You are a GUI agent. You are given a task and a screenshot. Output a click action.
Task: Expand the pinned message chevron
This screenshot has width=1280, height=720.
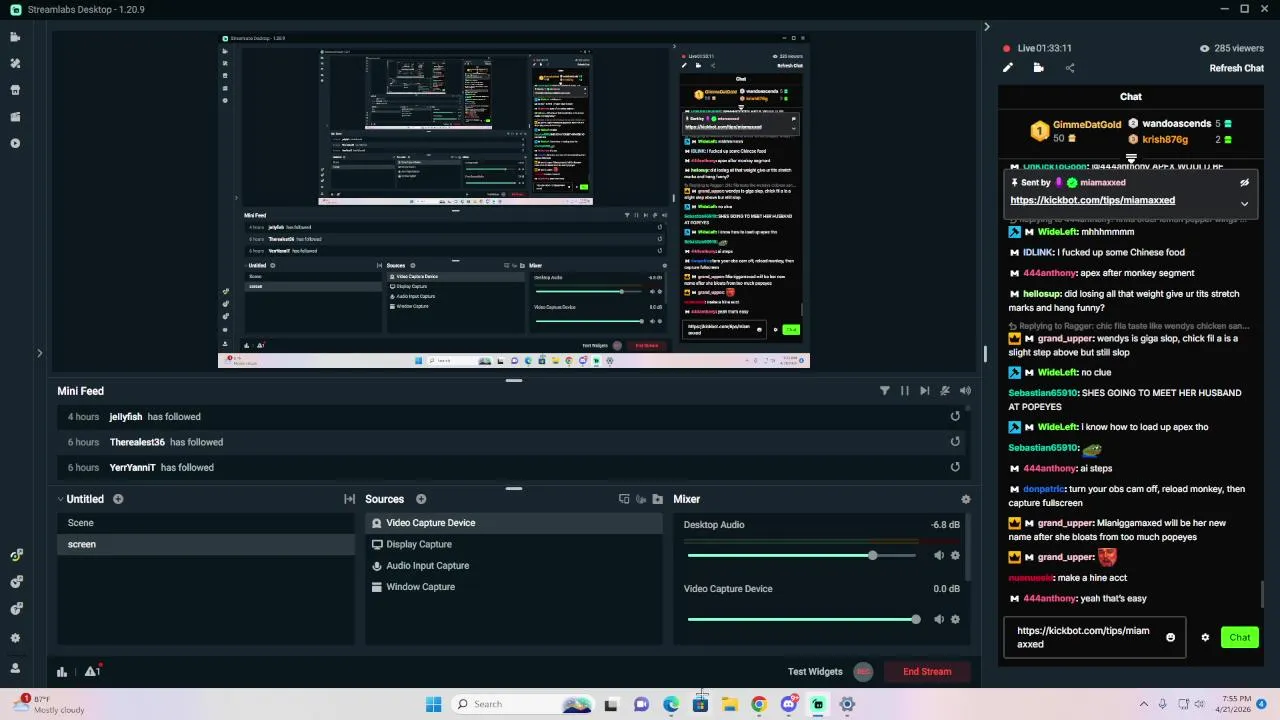tap(1245, 203)
